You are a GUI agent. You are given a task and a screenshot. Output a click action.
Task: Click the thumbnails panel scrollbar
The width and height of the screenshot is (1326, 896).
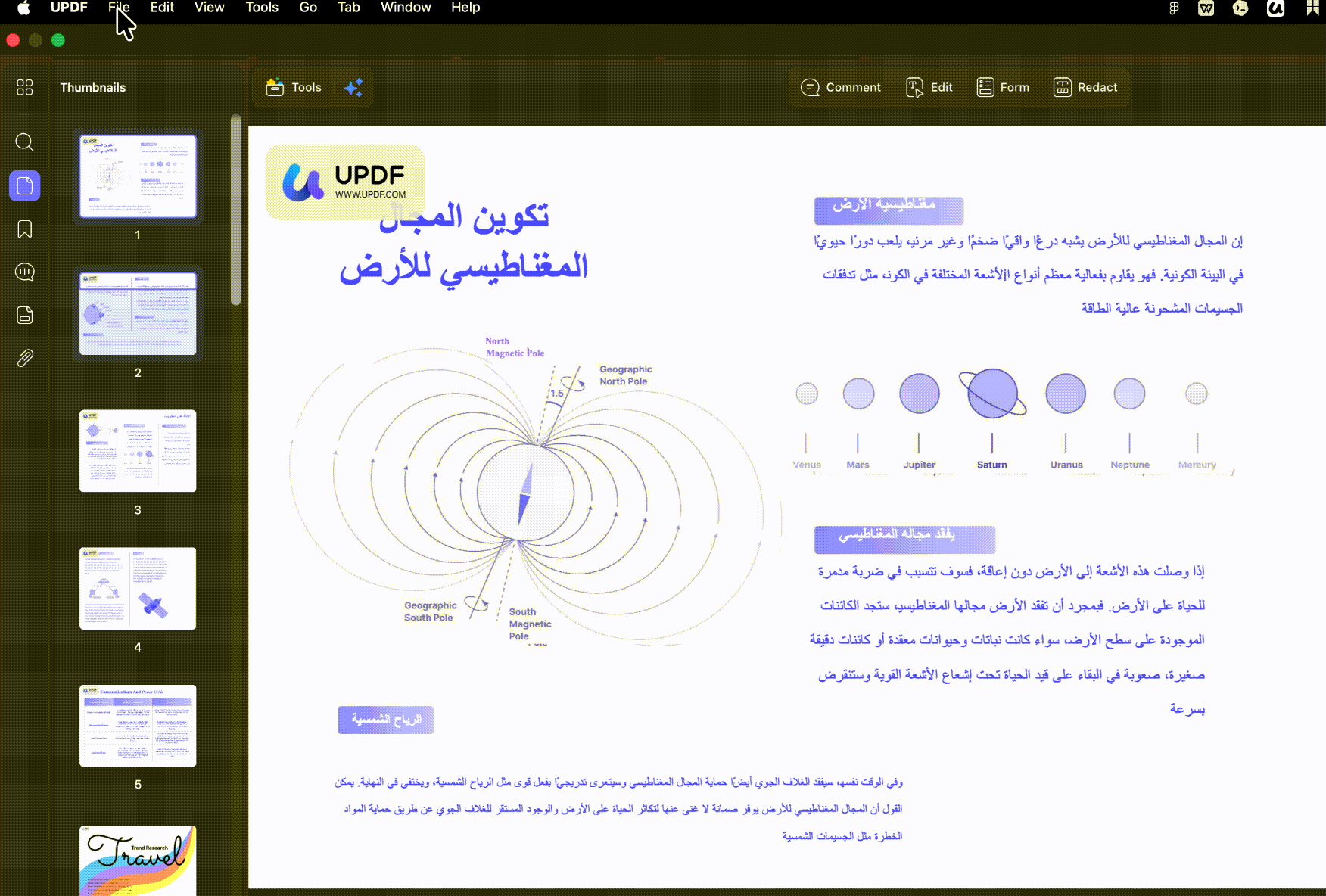pos(236,210)
